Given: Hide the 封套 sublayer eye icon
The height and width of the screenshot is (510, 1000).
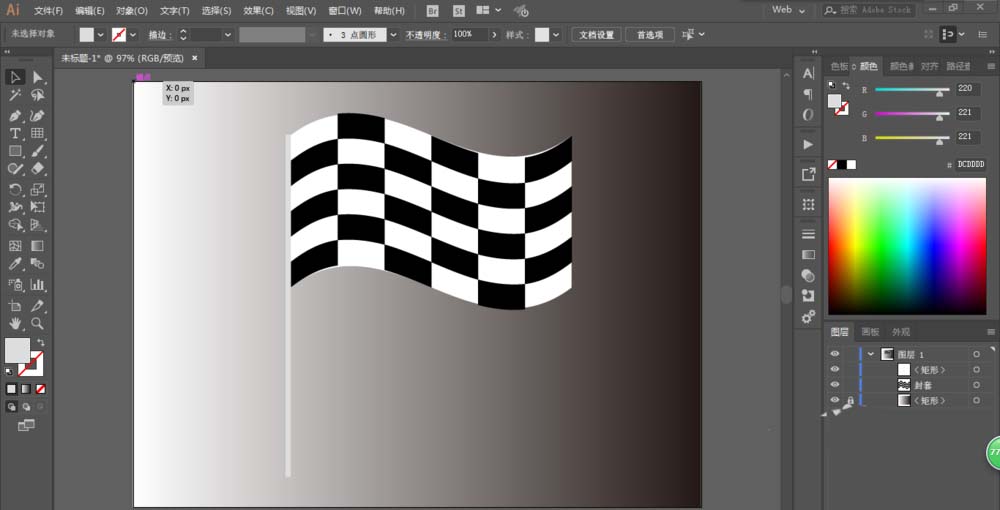Looking at the screenshot, I should point(835,384).
